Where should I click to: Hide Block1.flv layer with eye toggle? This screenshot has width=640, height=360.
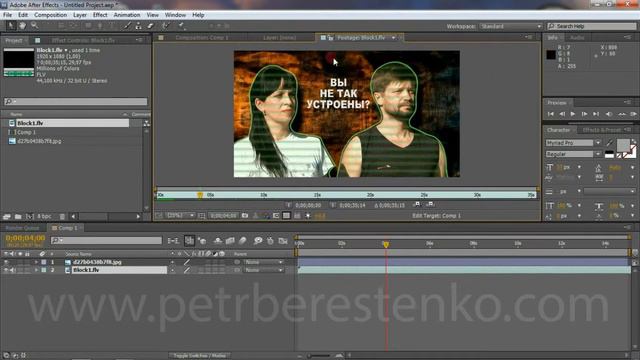tap(6, 270)
